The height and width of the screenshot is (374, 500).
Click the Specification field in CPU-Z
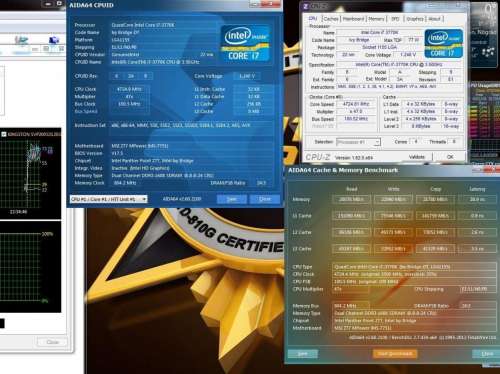tap(400, 64)
